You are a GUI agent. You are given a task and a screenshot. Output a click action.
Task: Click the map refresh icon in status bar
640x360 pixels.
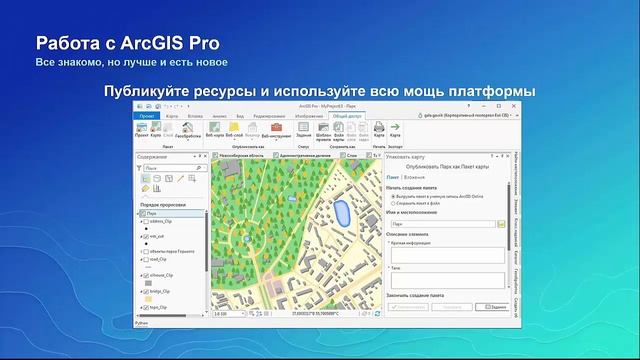coord(377,313)
